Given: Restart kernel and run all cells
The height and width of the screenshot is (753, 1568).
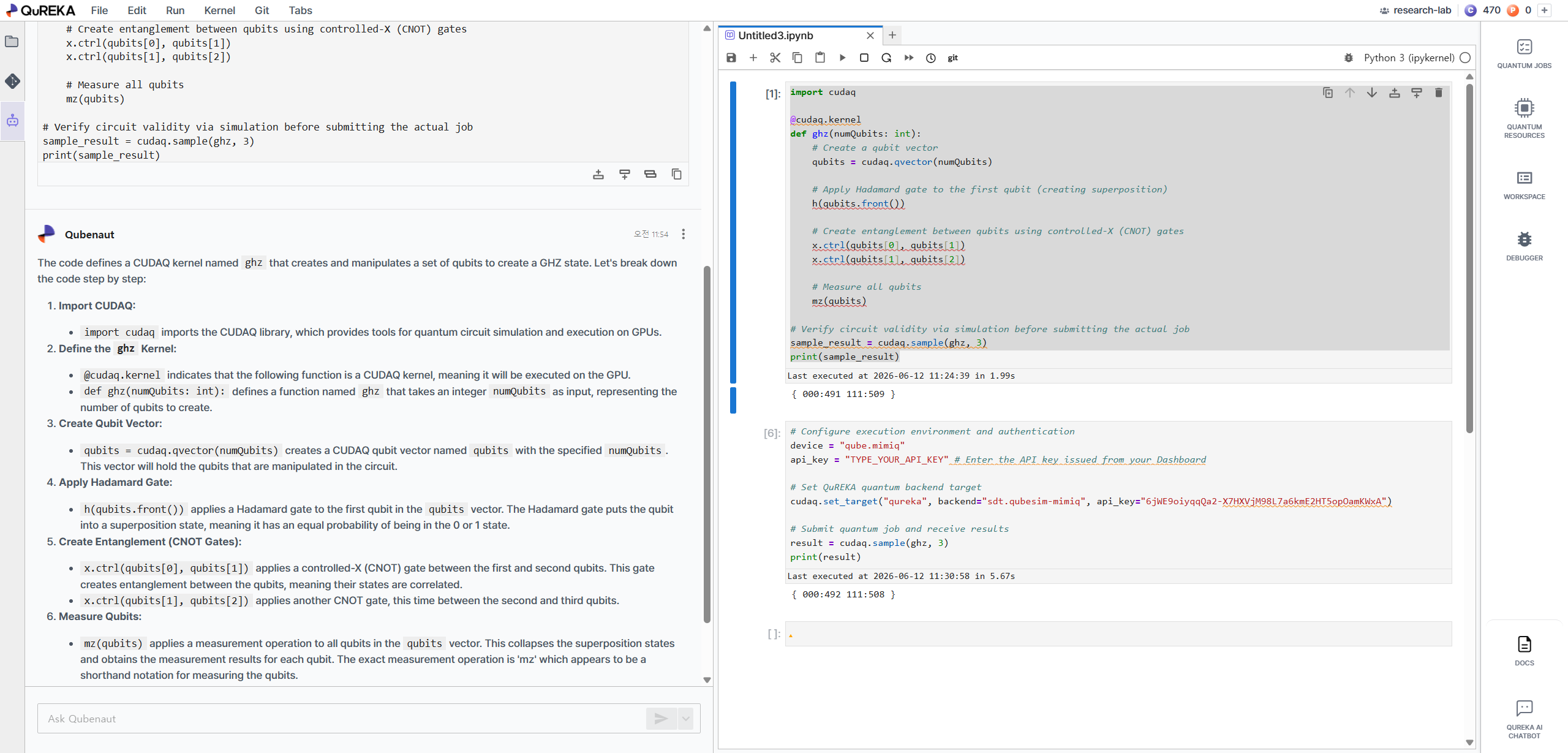Looking at the screenshot, I should [x=909, y=58].
